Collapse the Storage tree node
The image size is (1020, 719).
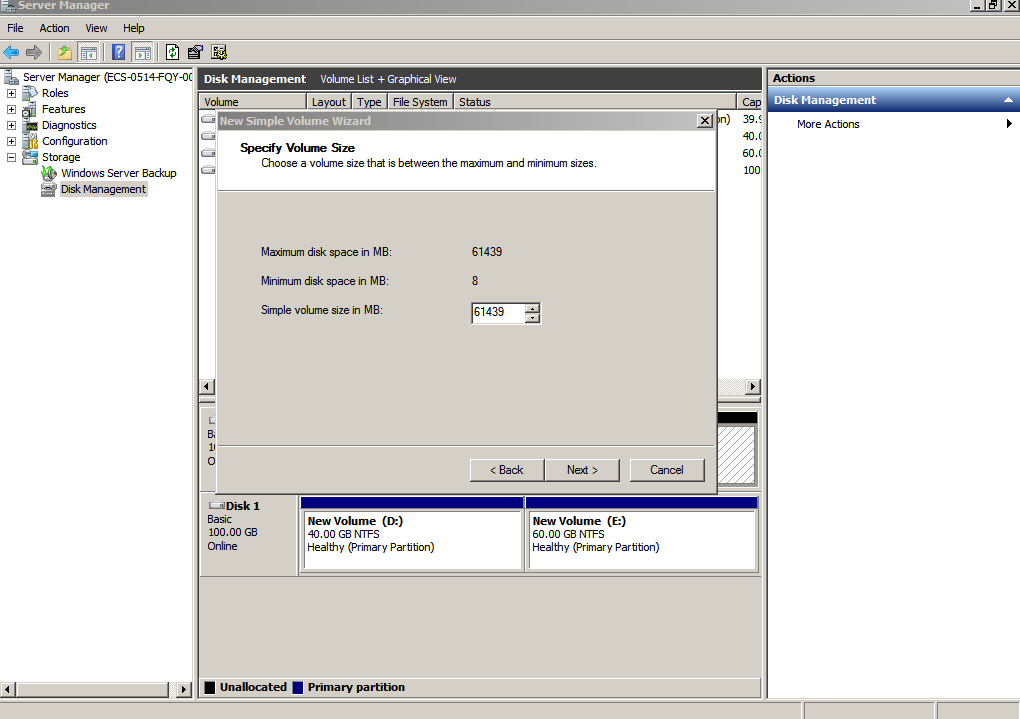pos(11,157)
